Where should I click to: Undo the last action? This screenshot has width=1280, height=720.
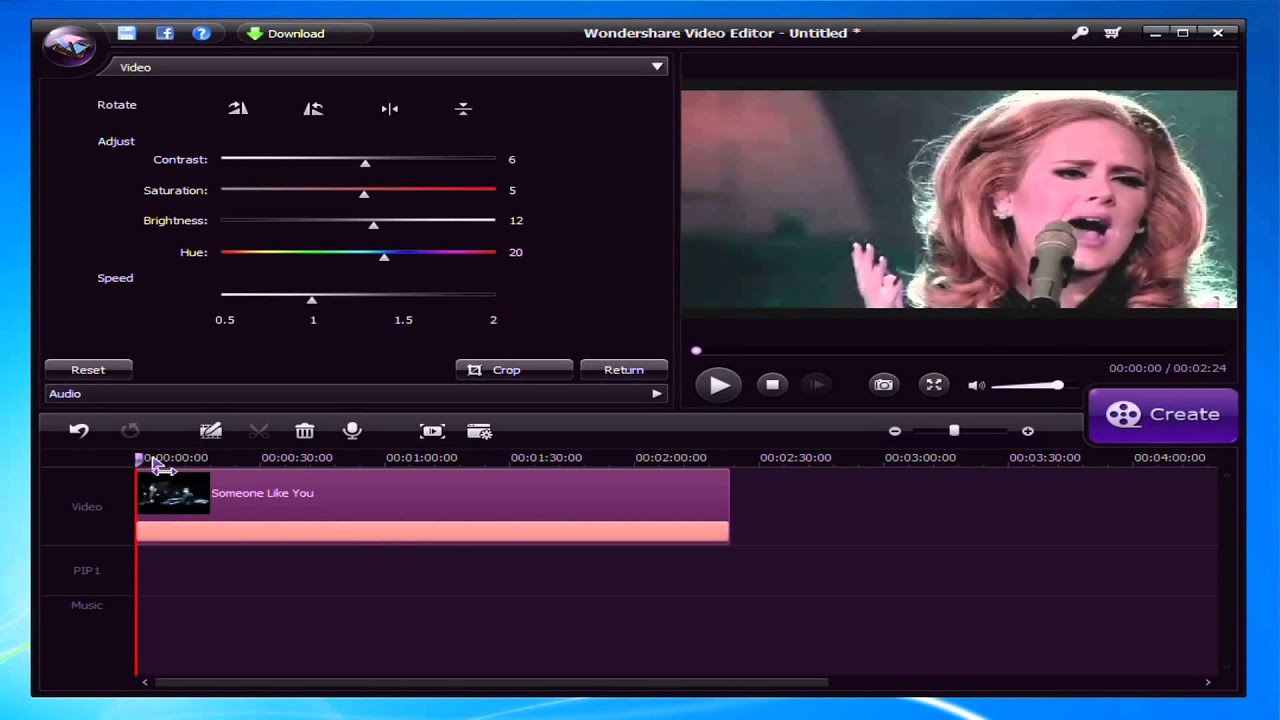(79, 431)
